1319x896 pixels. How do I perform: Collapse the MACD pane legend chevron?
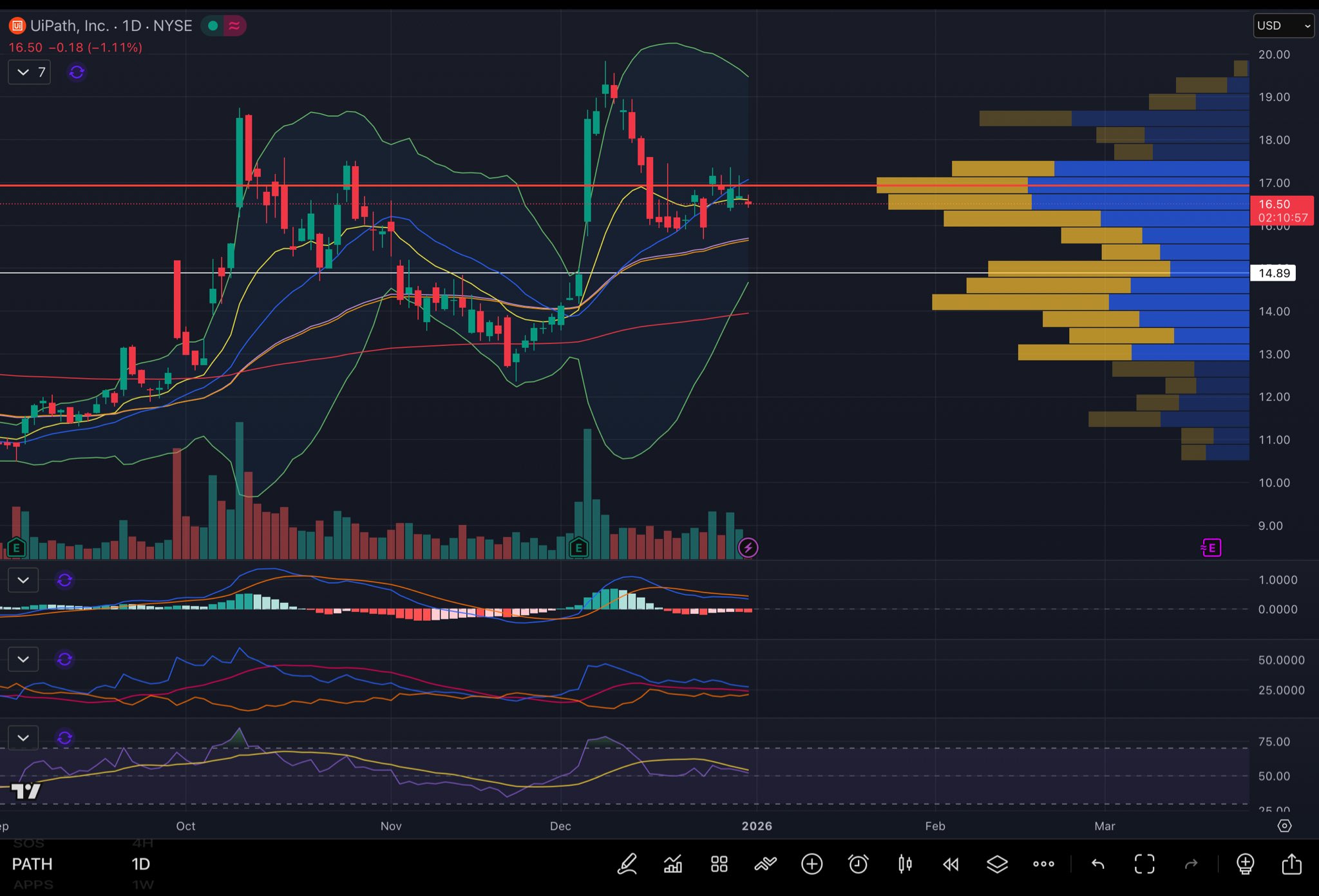[23, 580]
